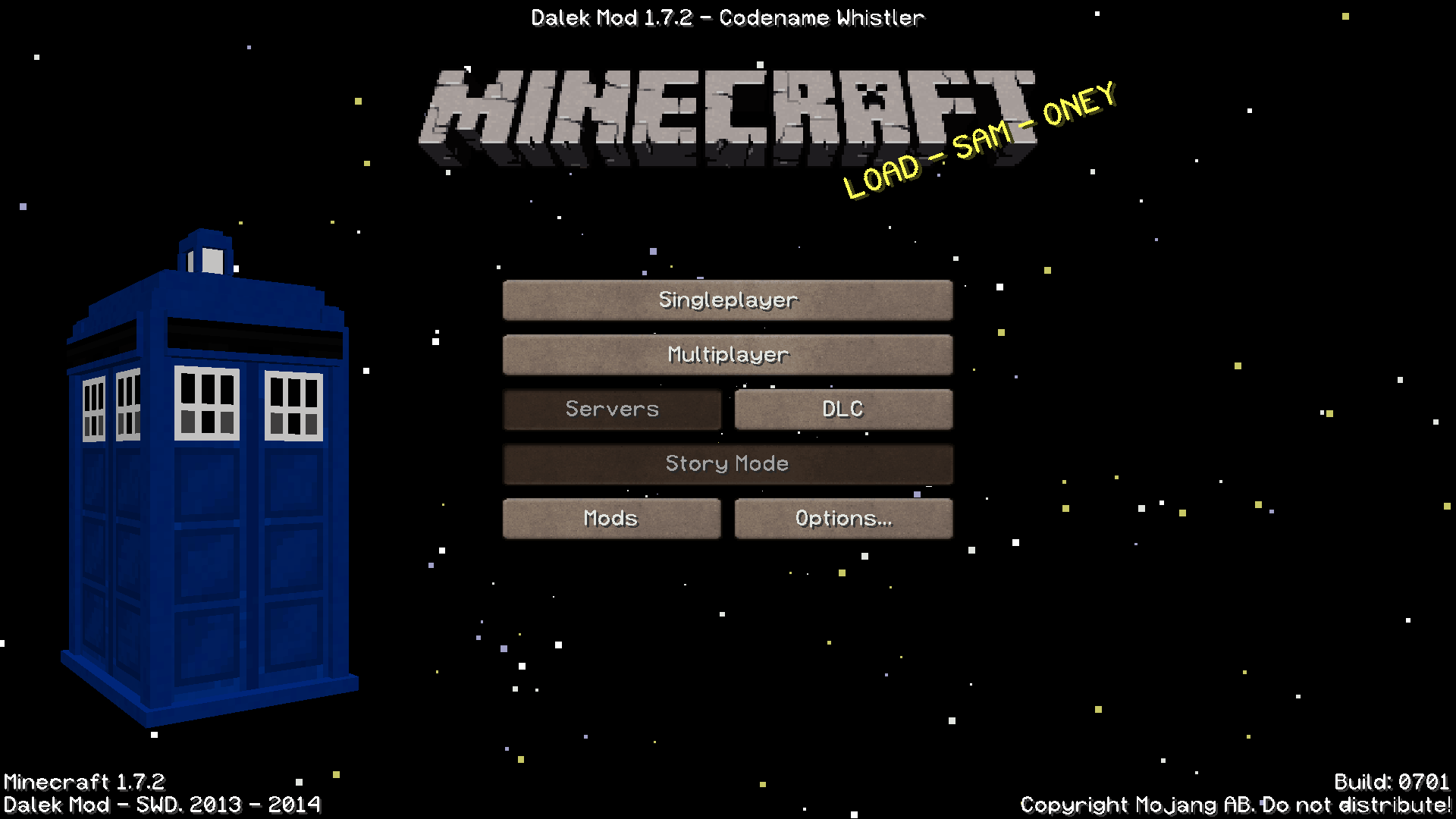Image resolution: width=1456 pixels, height=819 pixels.
Task: Click the Servers button icon
Action: [611, 408]
